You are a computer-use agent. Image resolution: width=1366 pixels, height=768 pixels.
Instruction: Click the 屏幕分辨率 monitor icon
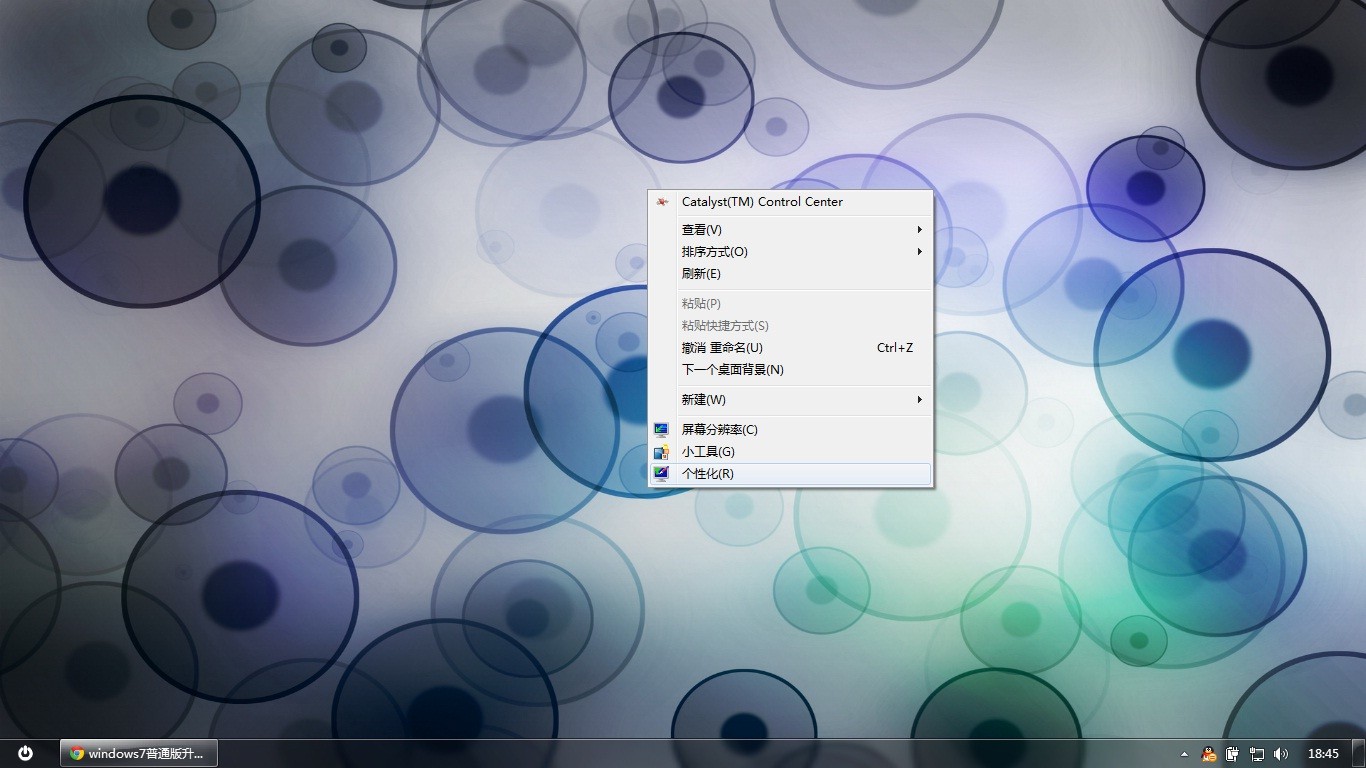click(661, 430)
